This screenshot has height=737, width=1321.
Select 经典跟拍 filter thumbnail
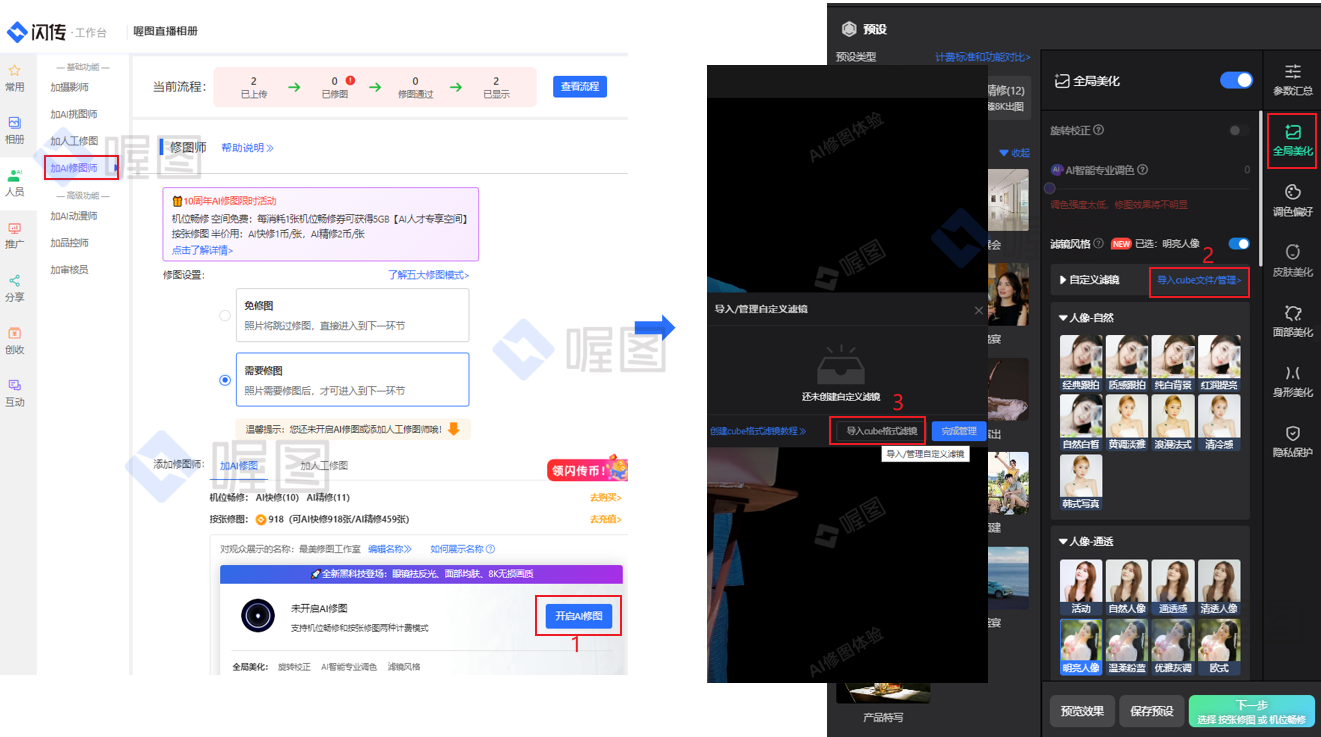click(1081, 363)
